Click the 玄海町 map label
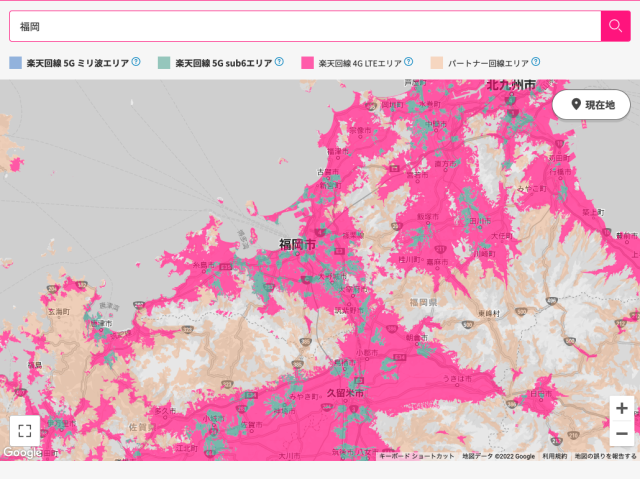The width and height of the screenshot is (640, 479). click(59, 312)
